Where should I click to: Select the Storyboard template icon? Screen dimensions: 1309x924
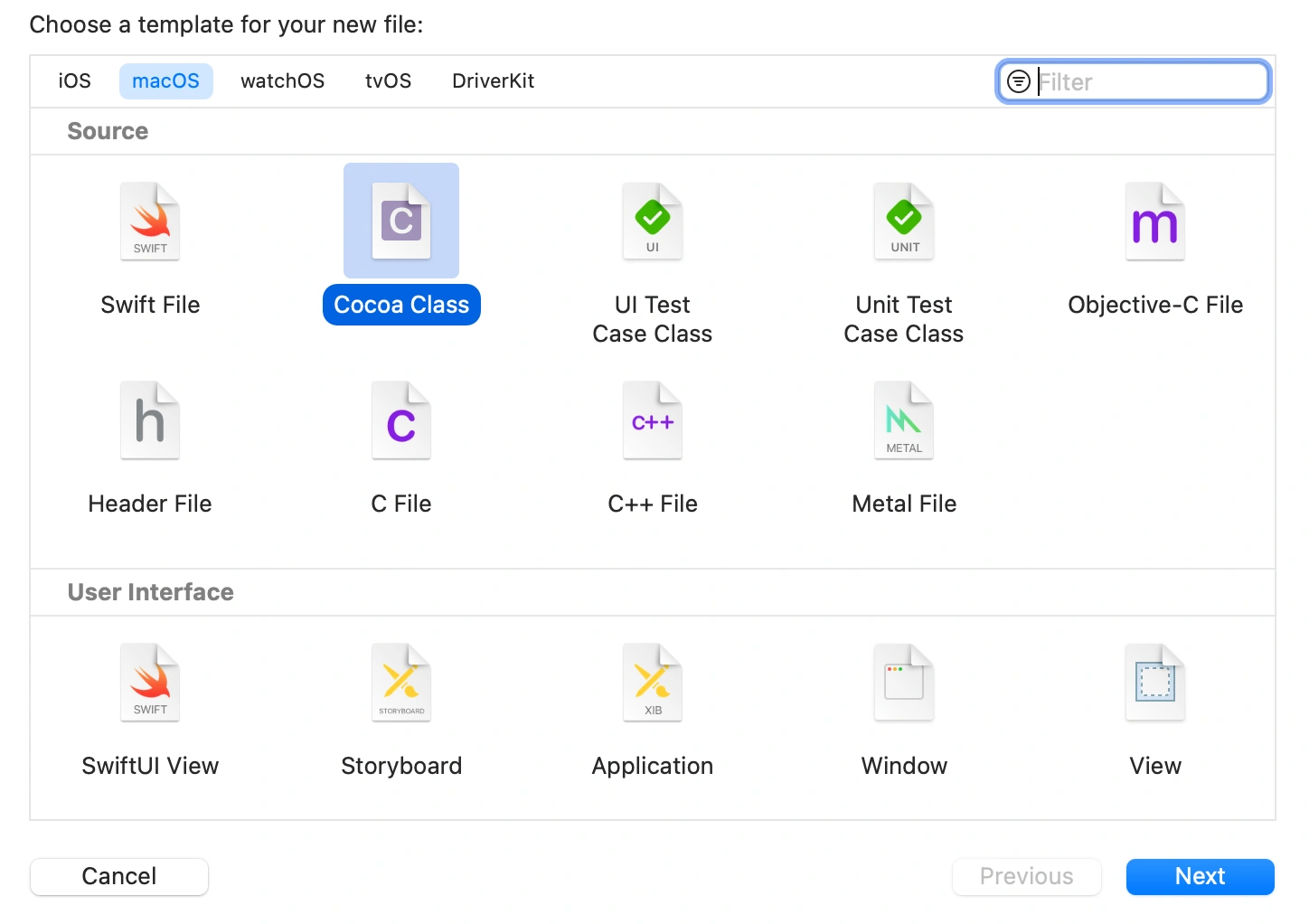point(401,683)
